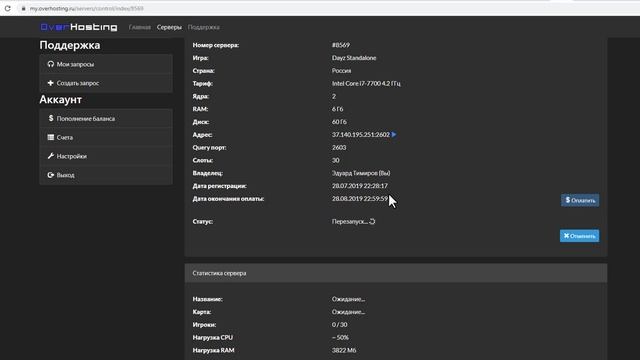Screen dimensions: 640x360
Task: Click the Поддержка sidebar heading
Action: coord(70,45)
